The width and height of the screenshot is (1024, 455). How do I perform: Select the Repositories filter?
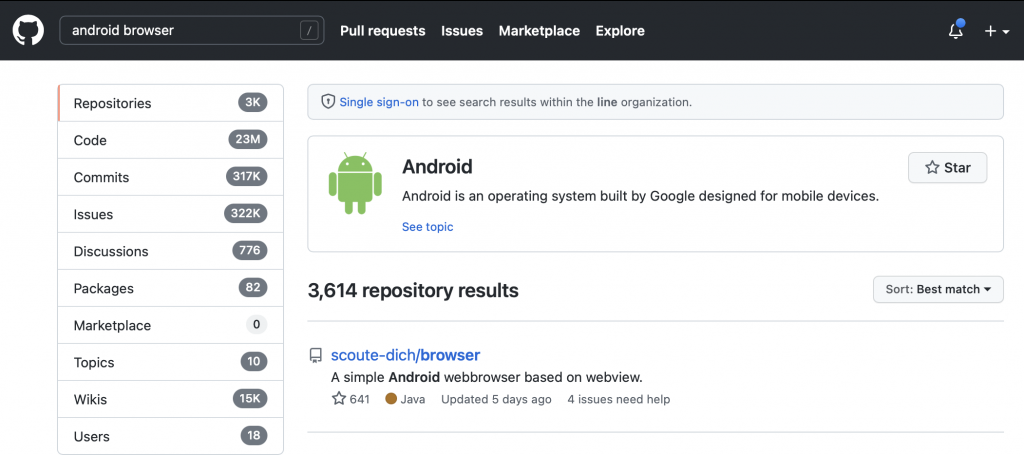[x=170, y=103]
